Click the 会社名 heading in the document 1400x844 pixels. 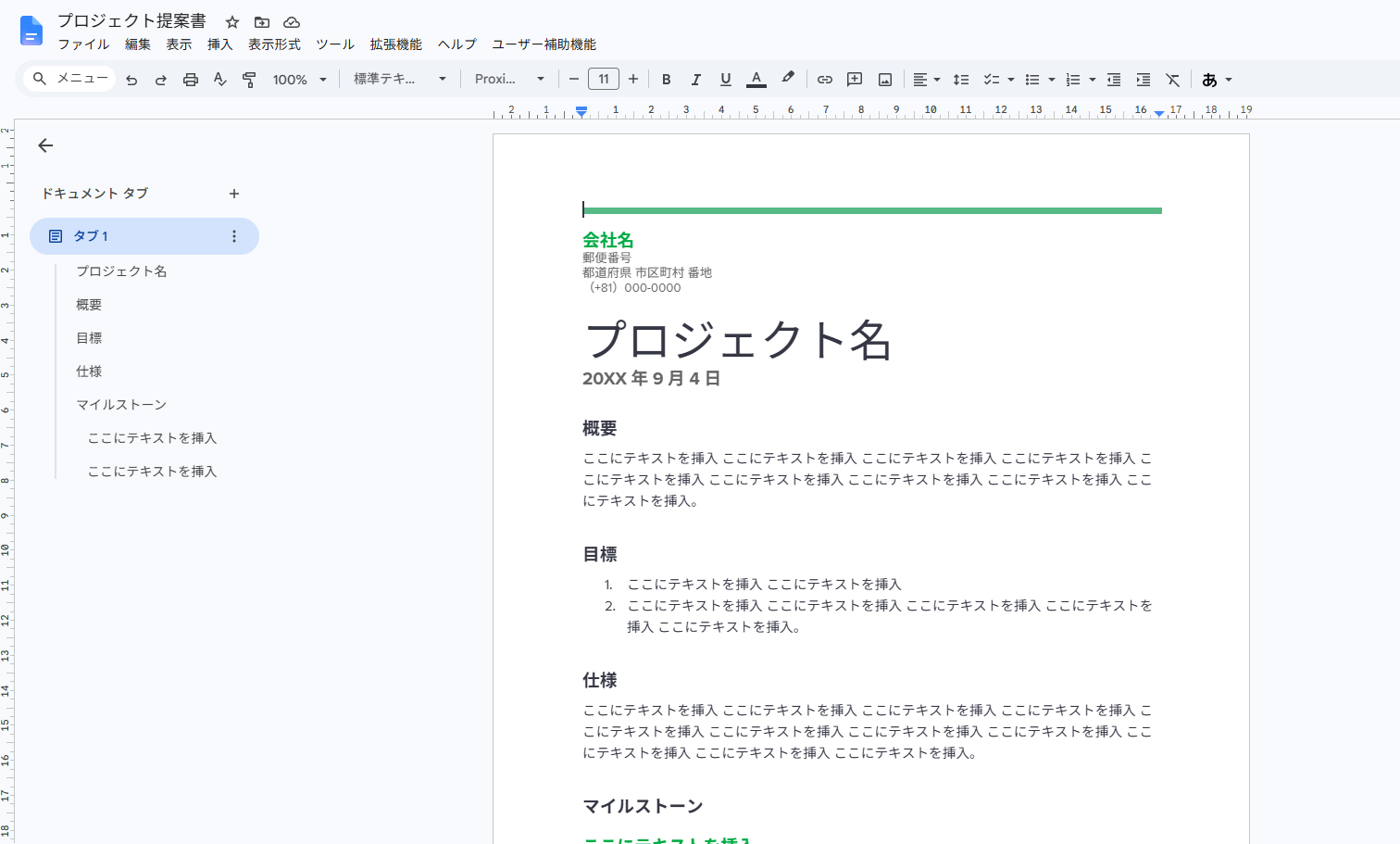(607, 240)
